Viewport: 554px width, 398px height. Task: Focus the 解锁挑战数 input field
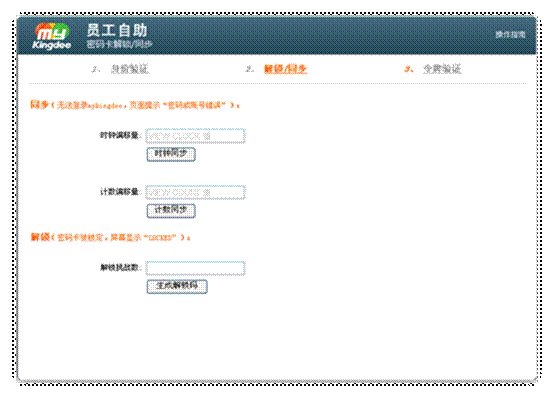point(195,268)
